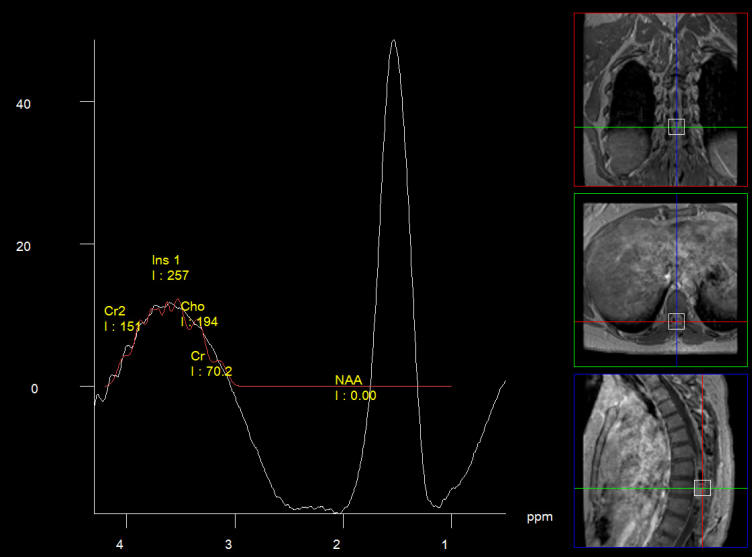
Task: Click the voxel box in the sagittal image
Action: [702, 487]
